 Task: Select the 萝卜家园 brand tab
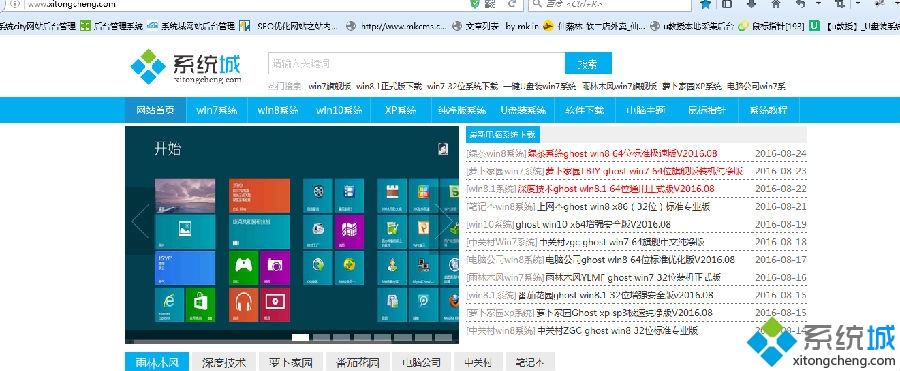[291, 362]
